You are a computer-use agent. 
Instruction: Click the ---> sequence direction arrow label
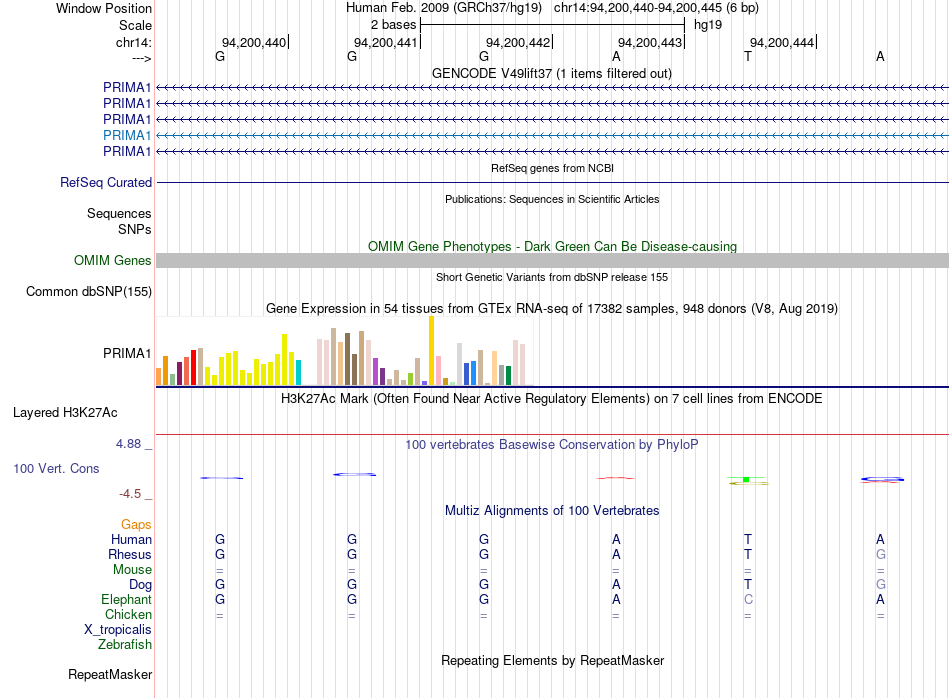coord(141,58)
